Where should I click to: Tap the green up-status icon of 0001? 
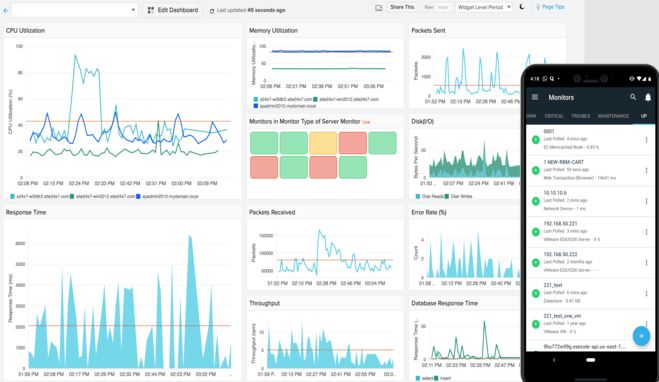[535, 140]
